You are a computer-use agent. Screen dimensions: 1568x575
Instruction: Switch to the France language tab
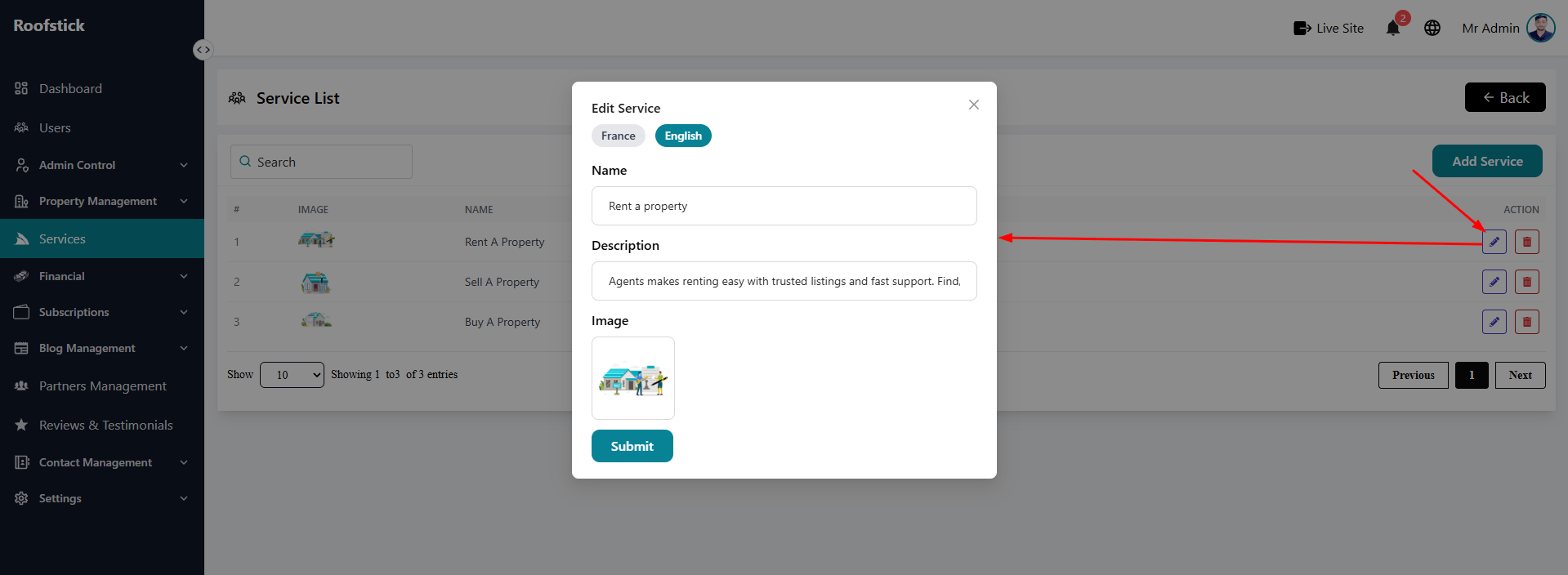tap(619, 136)
